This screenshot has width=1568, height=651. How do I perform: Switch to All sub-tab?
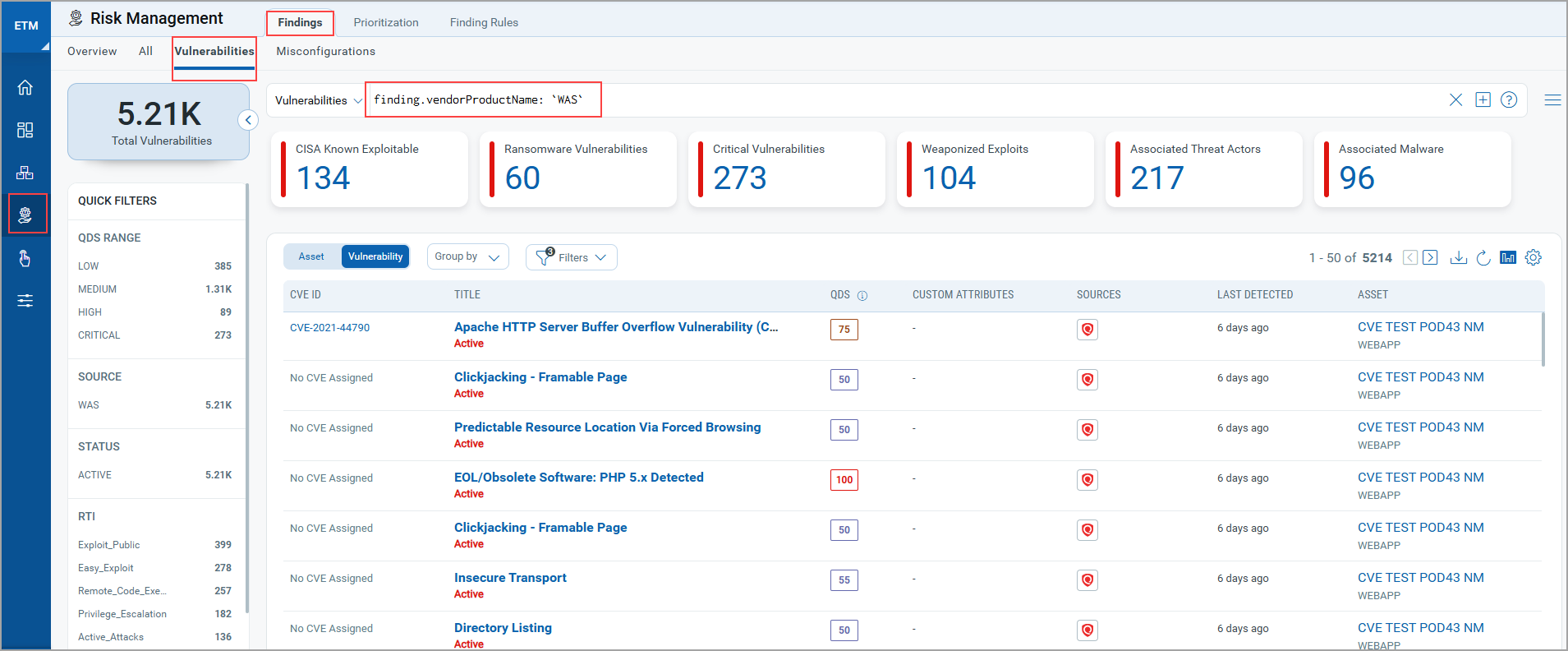coord(145,51)
